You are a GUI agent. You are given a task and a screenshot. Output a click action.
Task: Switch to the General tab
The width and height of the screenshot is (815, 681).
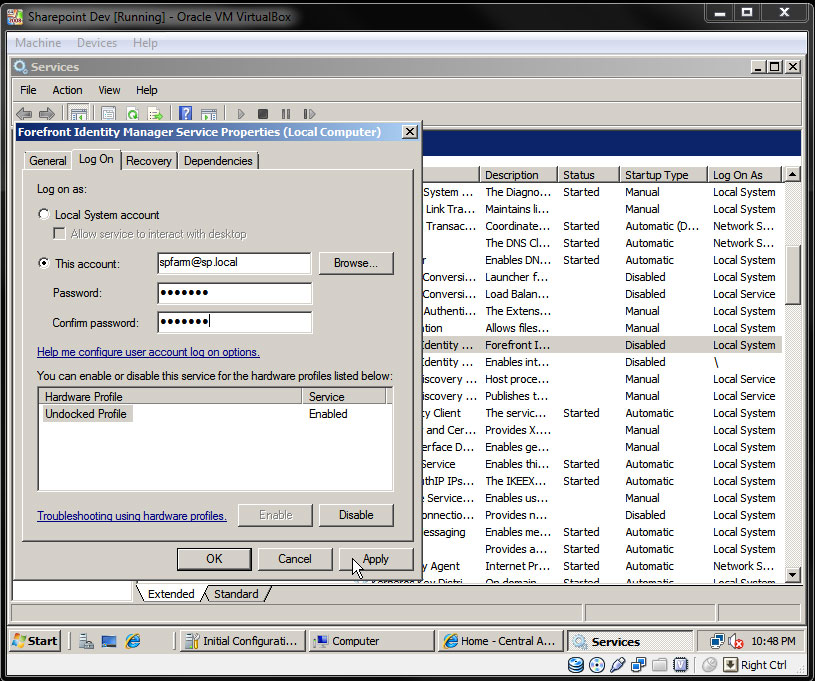click(x=47, y=161)
